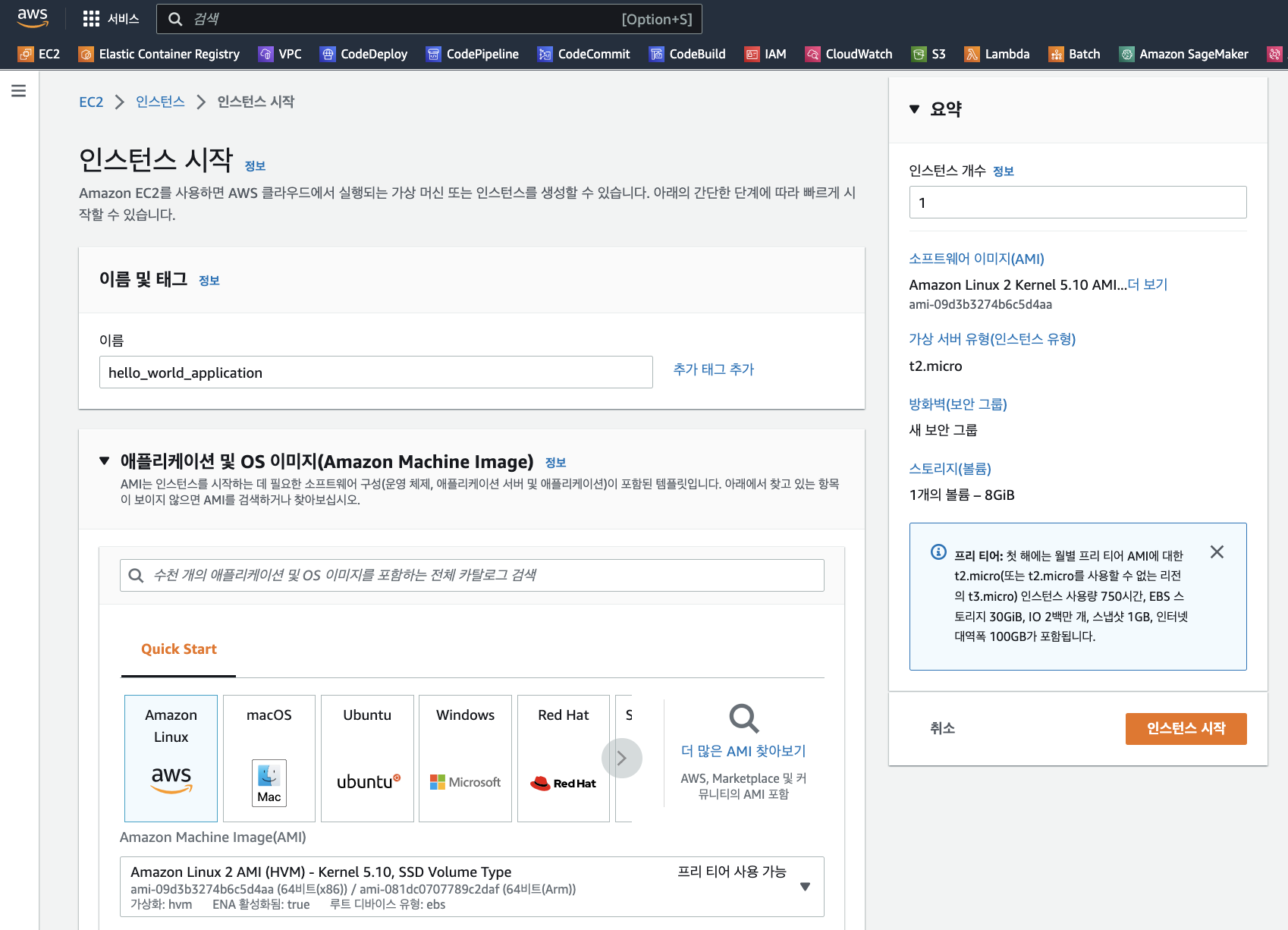Open the Lambda service shortcut

(997, 54)
